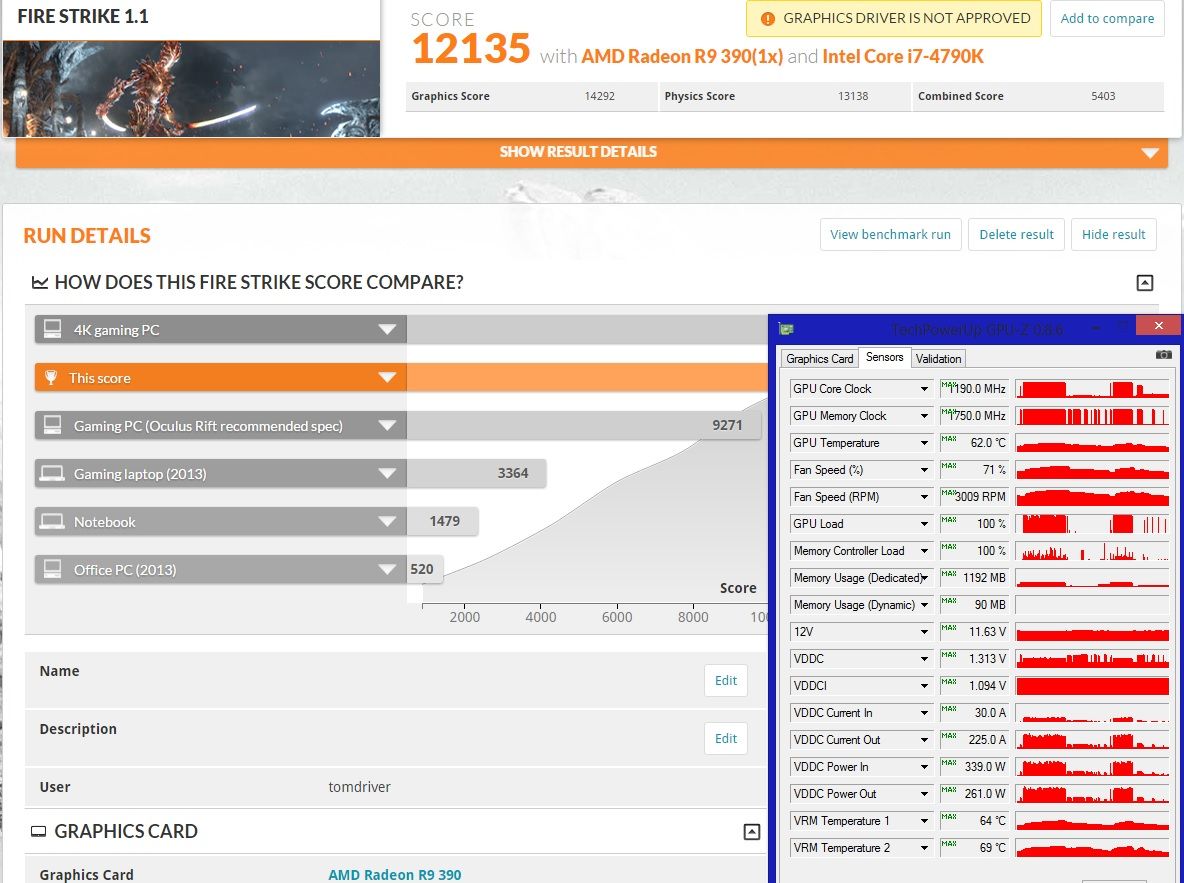Click the GPU-Z window title bar icon
This screenshot has width=1184, height=883.
point(786,329)
